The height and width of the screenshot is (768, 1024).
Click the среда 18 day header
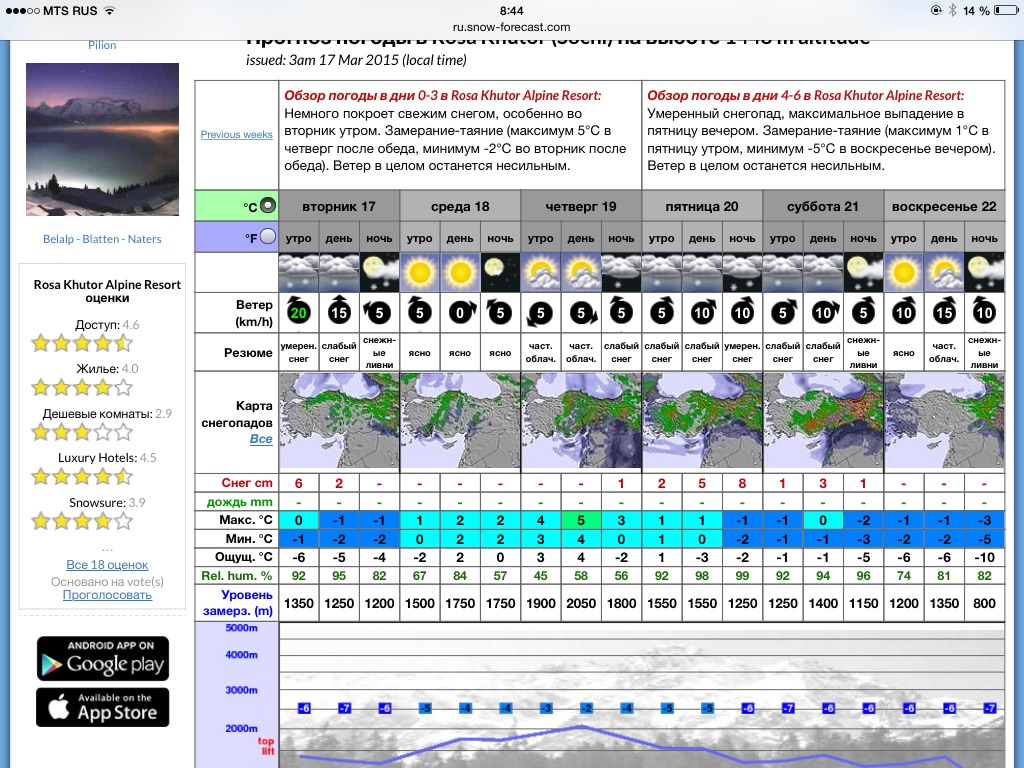pos(460,206)
